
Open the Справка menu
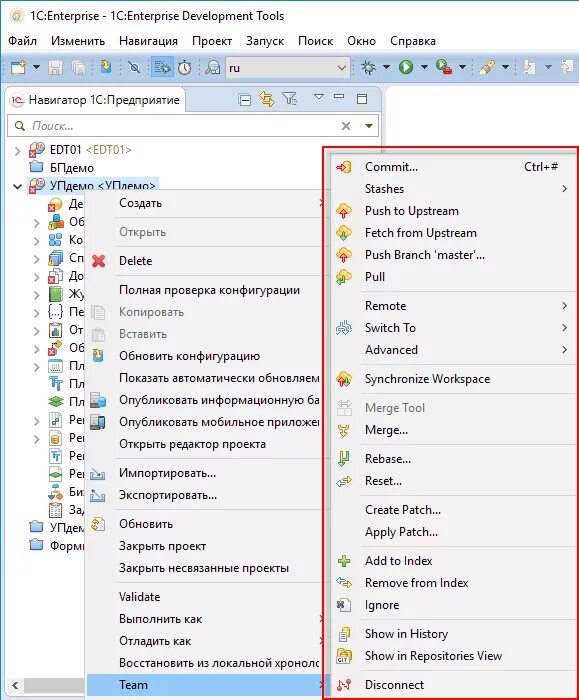point(412,41)
